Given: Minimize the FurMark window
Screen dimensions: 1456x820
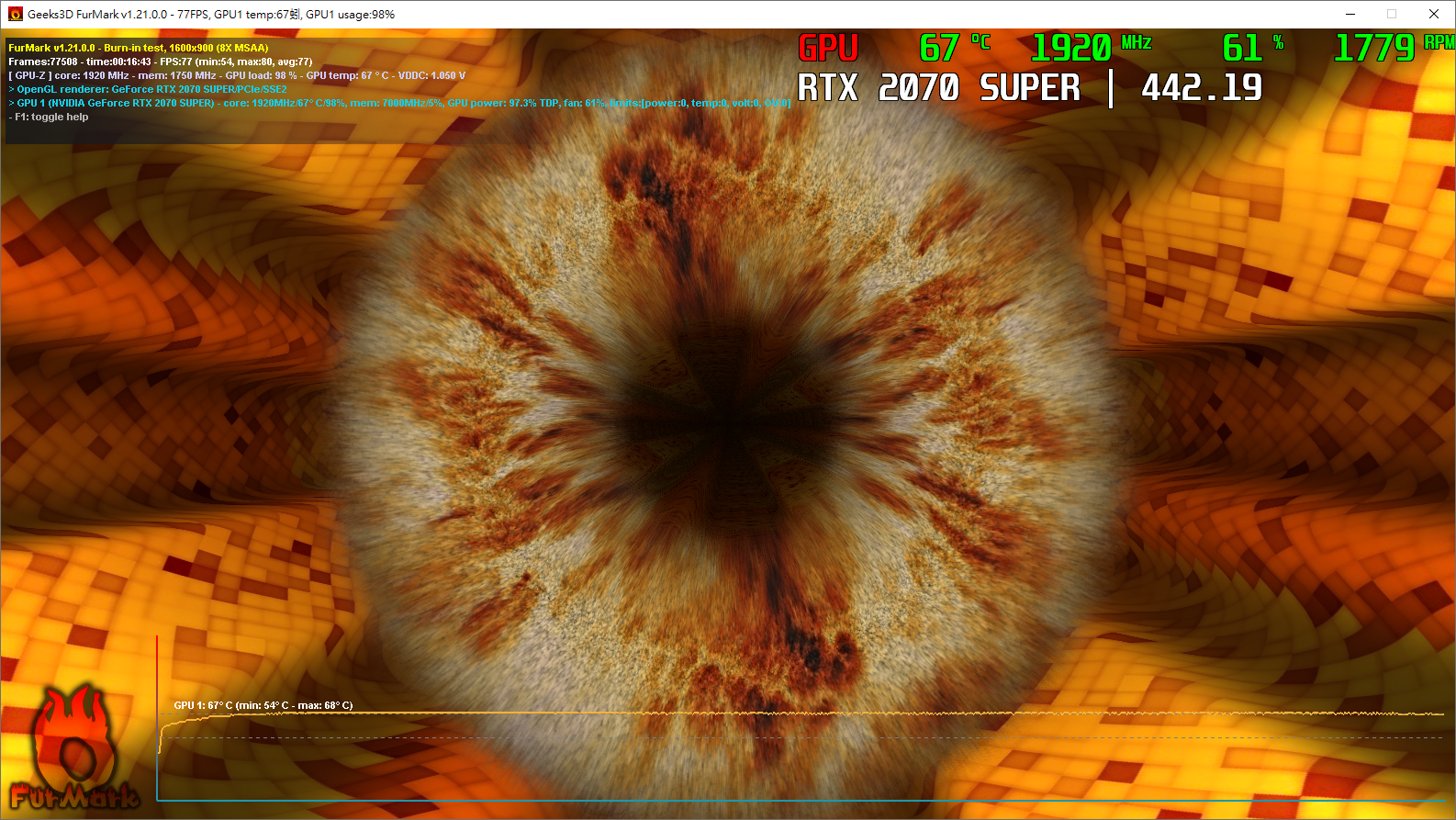Looking at the screenshot, I should (x=1350, y=14).
